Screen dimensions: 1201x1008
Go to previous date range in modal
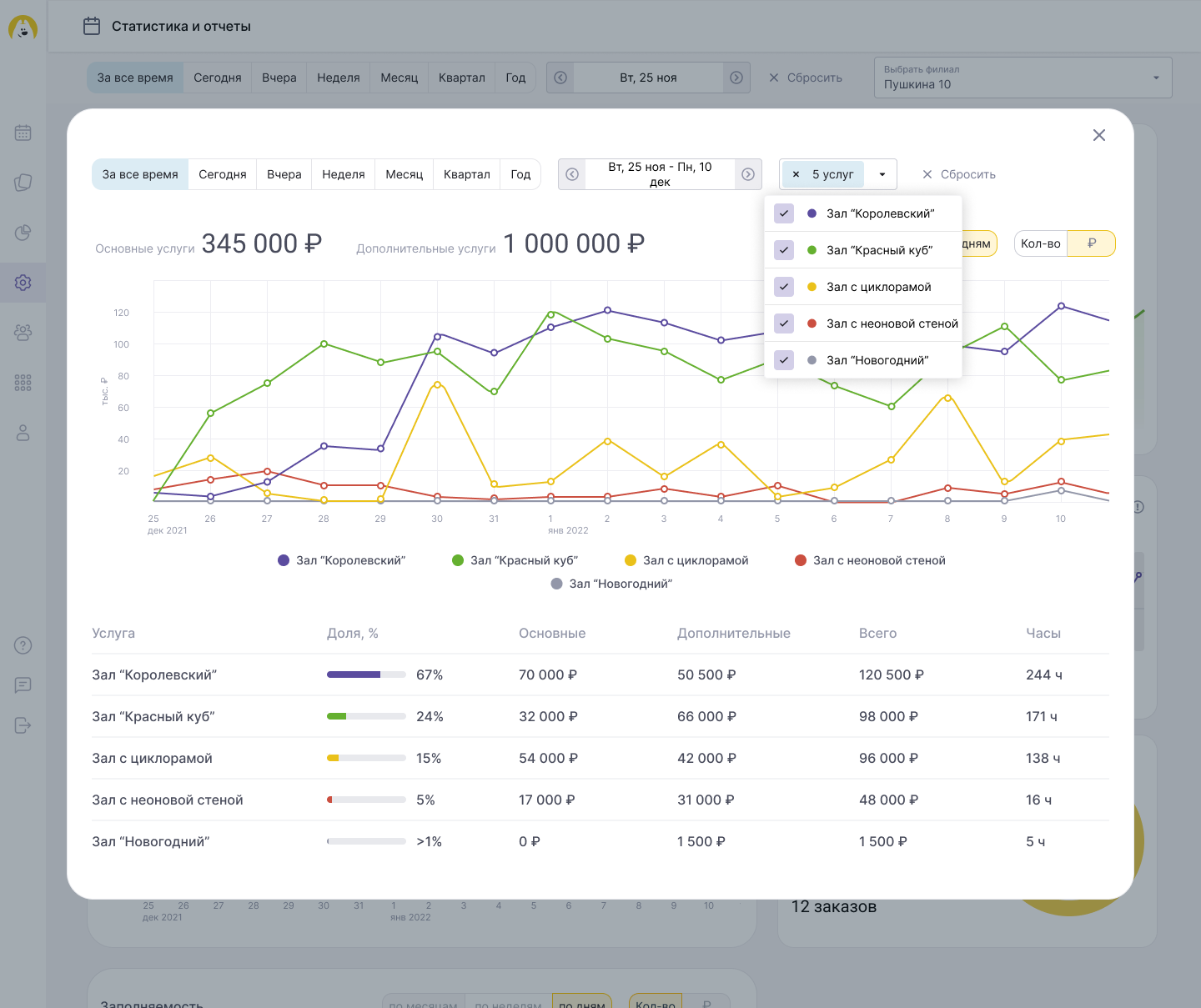[572, 174]
